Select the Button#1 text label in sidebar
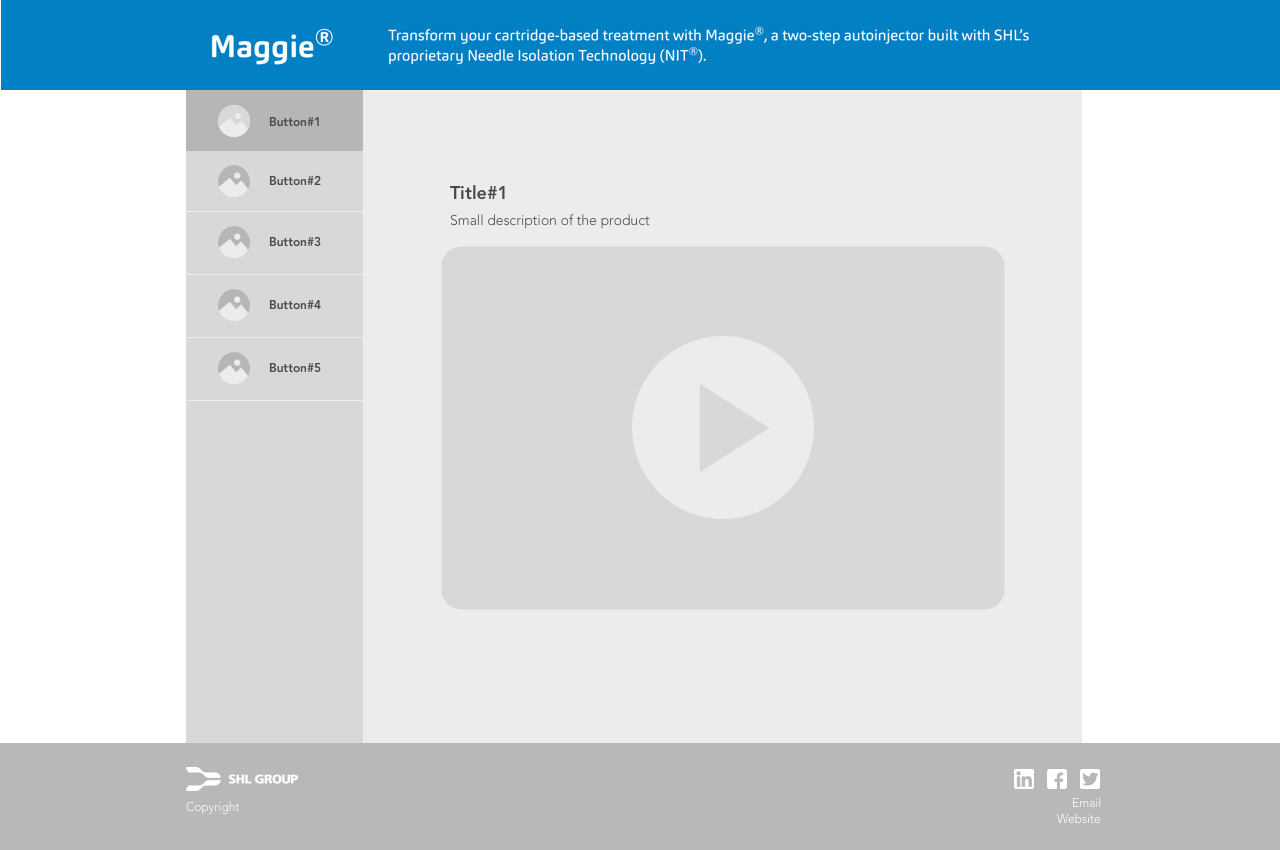This screenshot has height=850, width=1280. click(x=294, y=122)
